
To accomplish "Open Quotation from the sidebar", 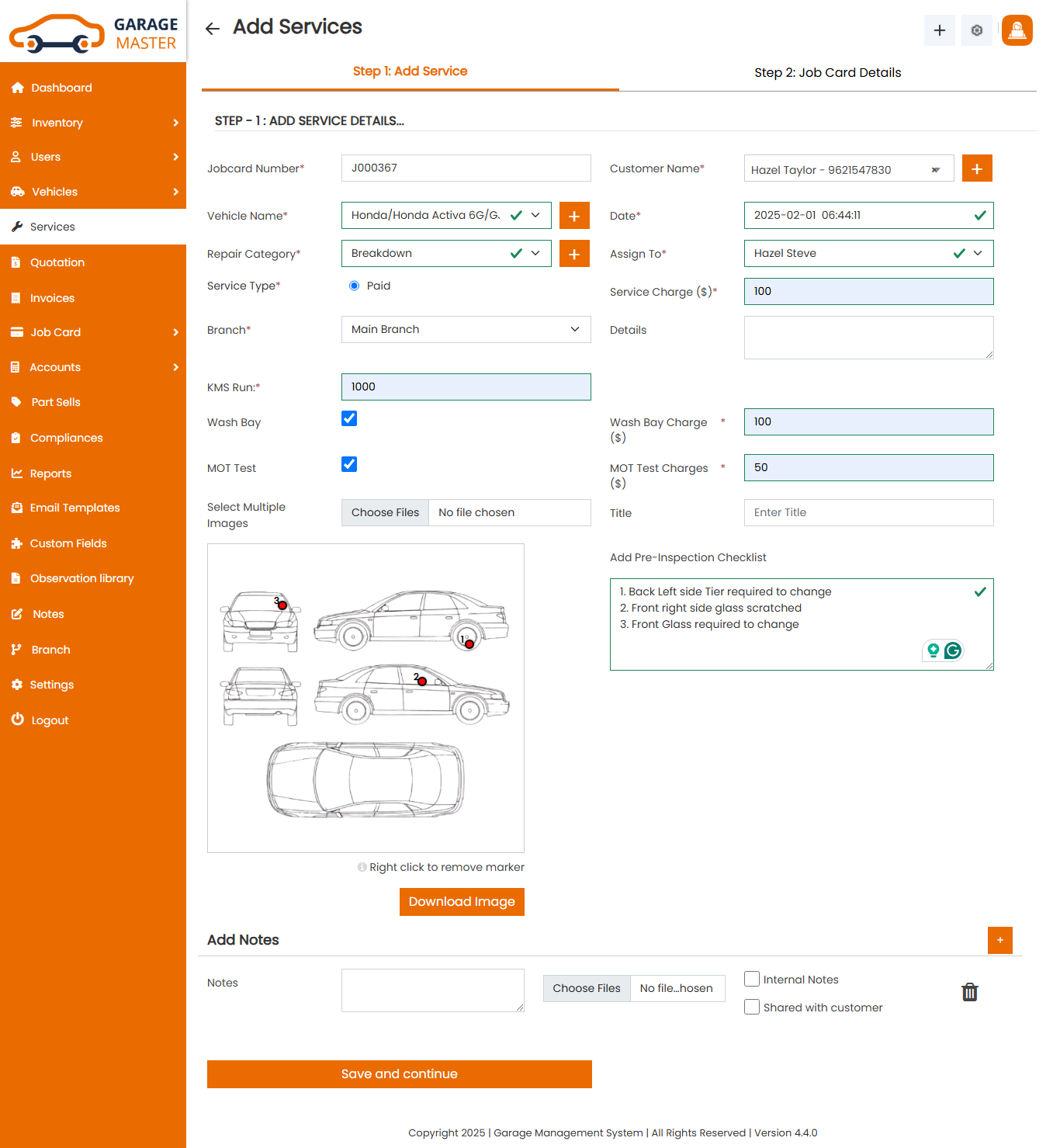I will pos(57,262).
